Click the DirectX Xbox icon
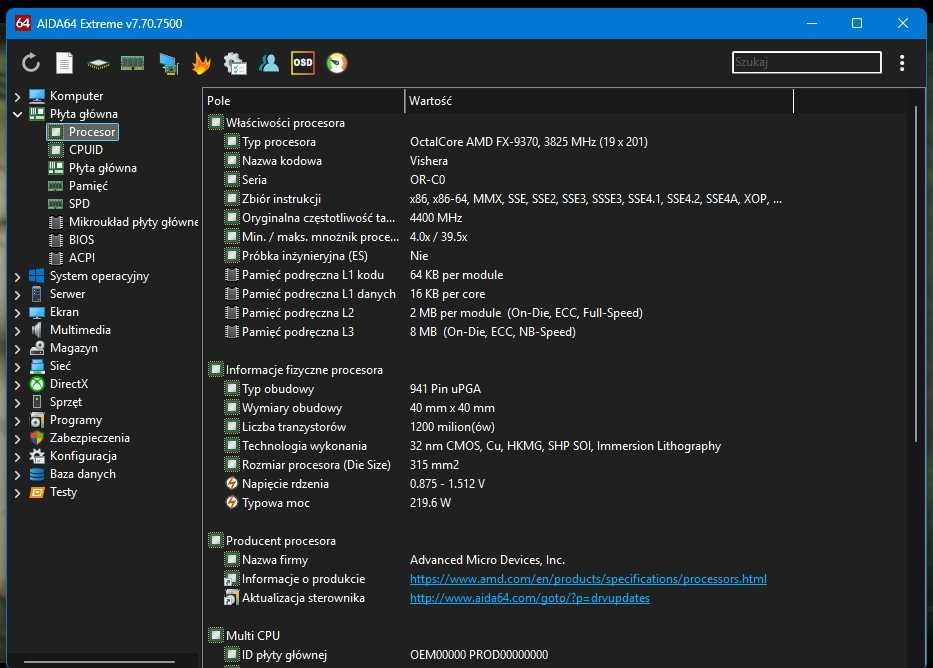Screen dimensions: 933x668 coord(37,384)
